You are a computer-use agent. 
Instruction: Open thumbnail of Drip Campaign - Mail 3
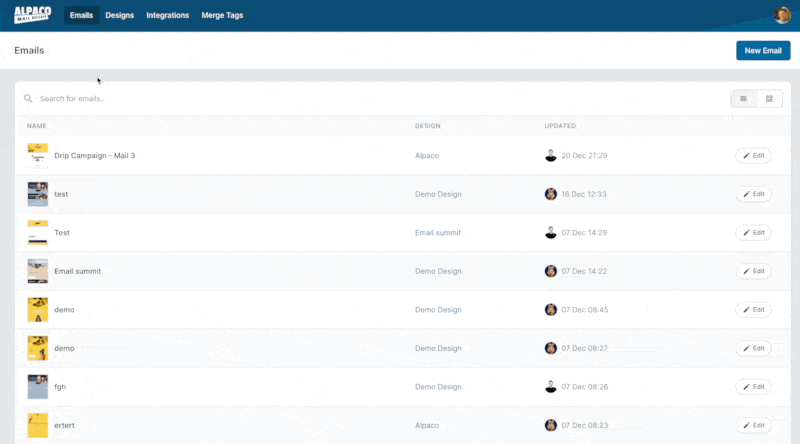[38, 155]
